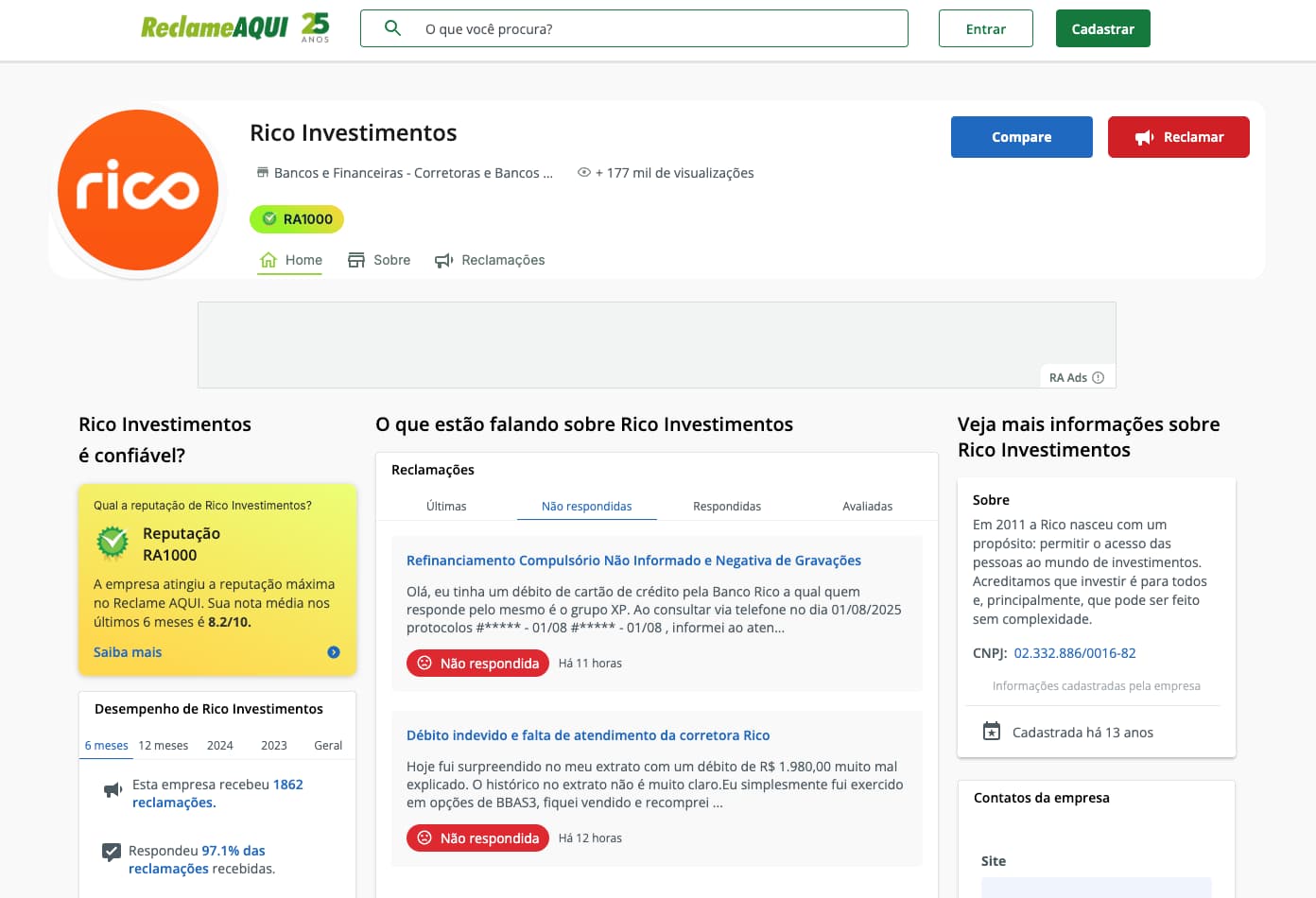Select the '12 meses' performance tab
This screenshot has width=1316, height=898.
coord(163,745)
